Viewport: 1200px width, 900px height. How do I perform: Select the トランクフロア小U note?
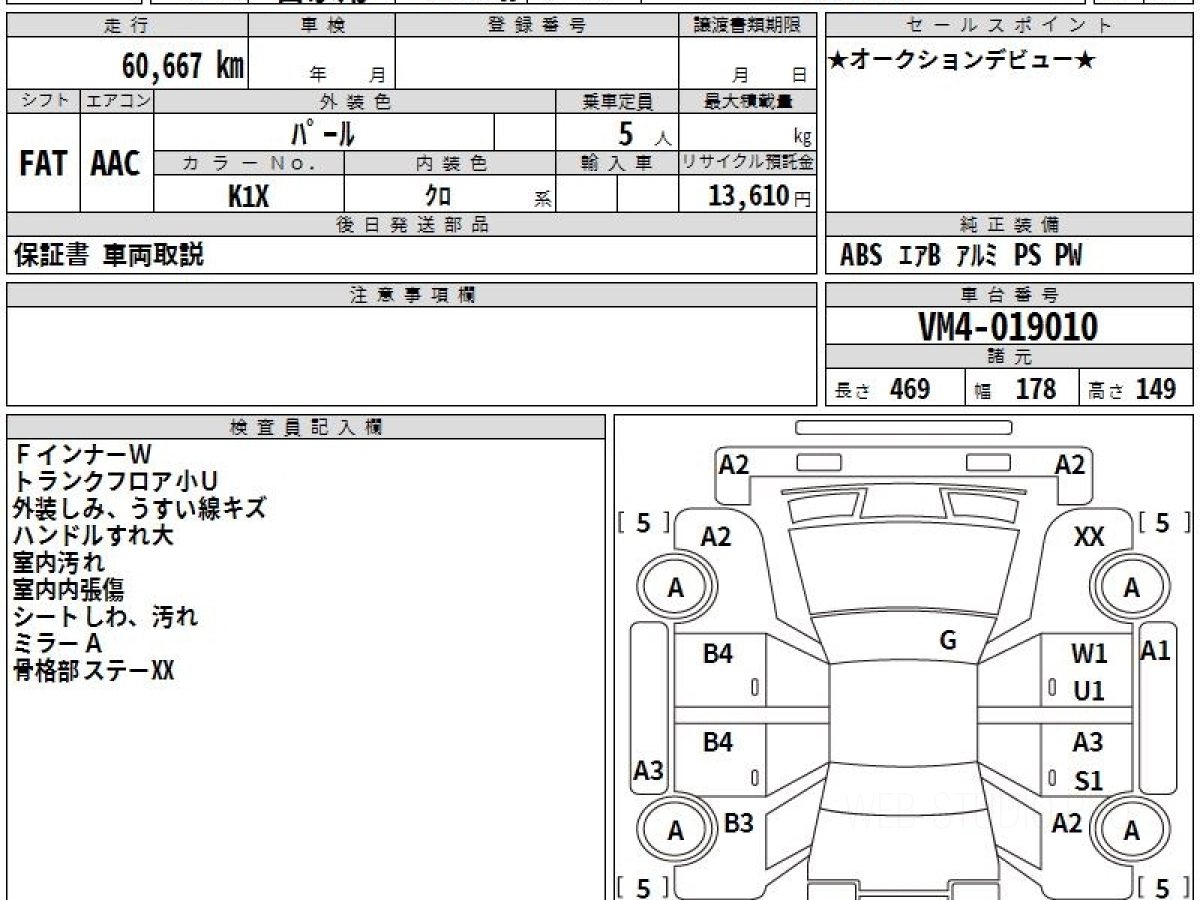[116, 482]
